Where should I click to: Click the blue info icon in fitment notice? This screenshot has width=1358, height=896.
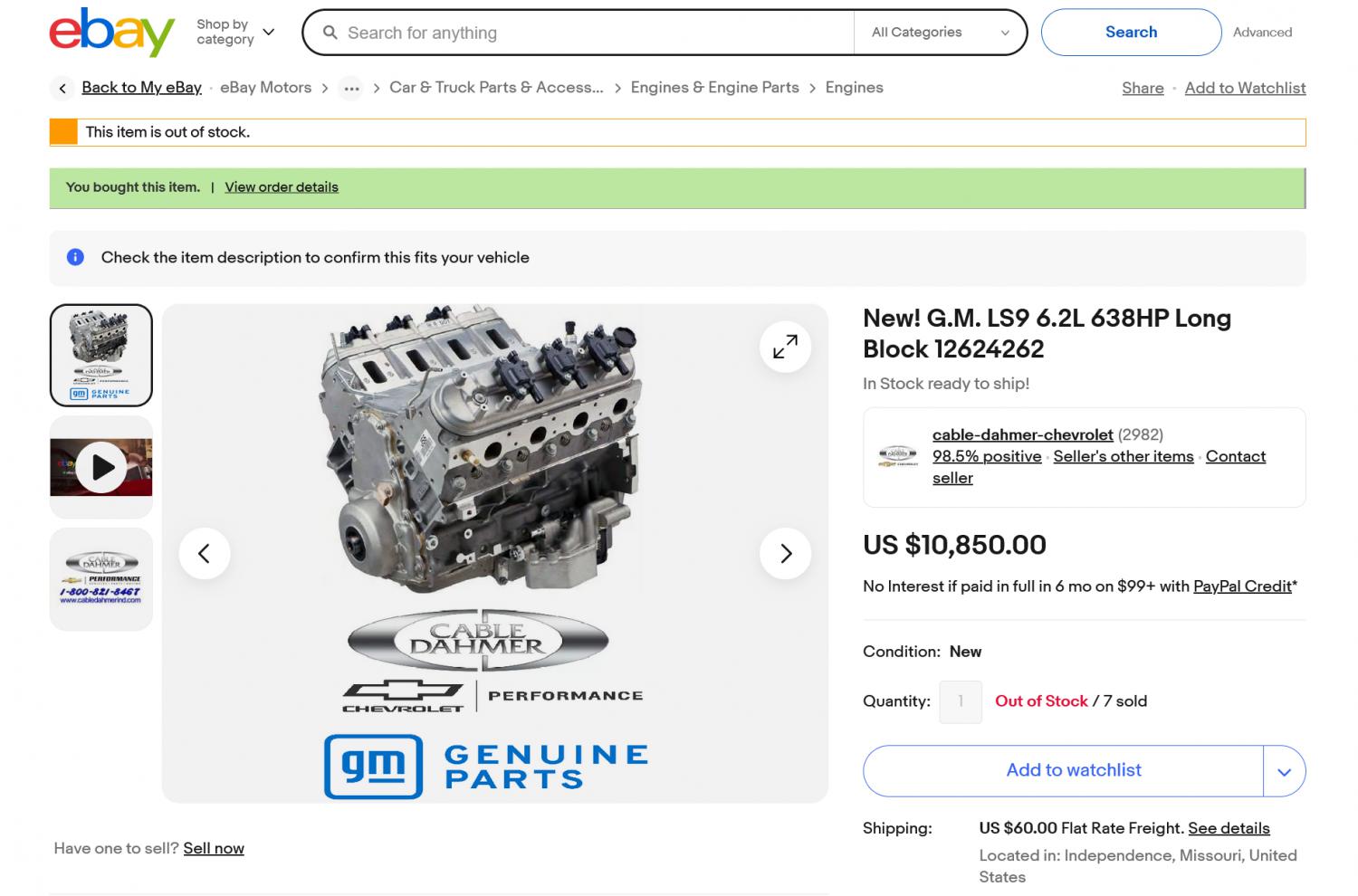point(76,257)
